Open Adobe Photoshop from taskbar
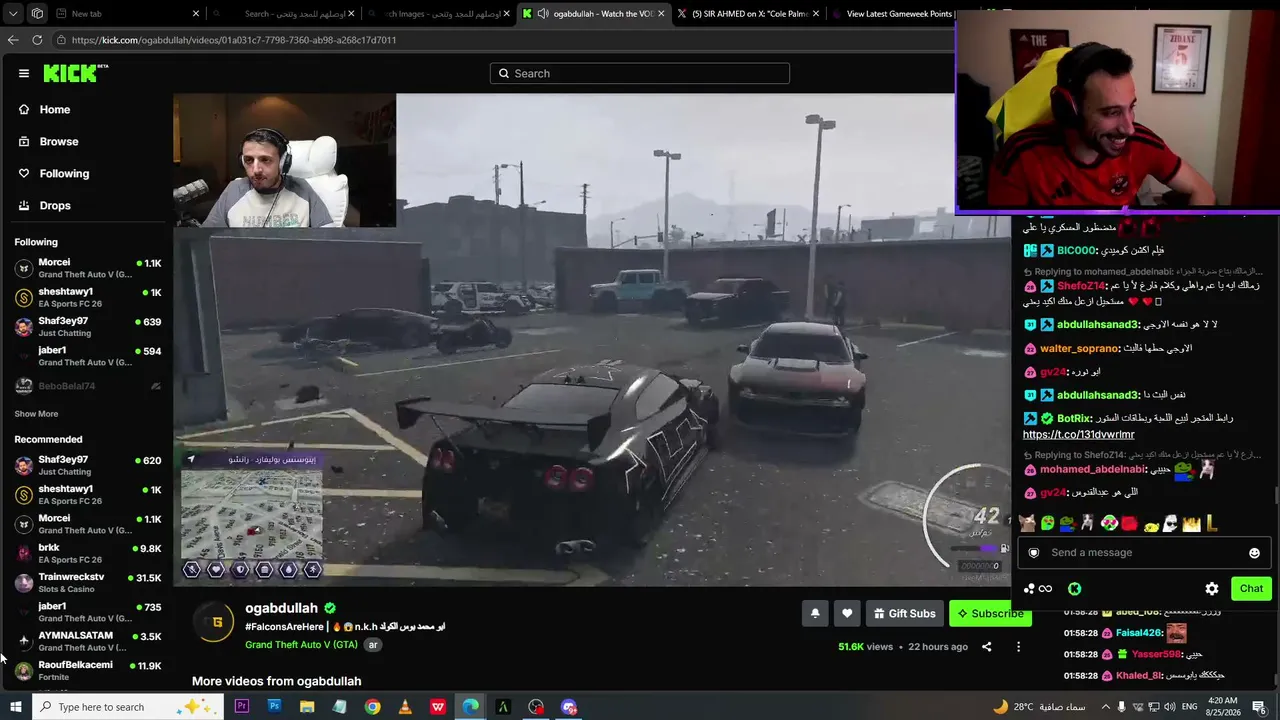1280x720 pixels. pos(274,707)
